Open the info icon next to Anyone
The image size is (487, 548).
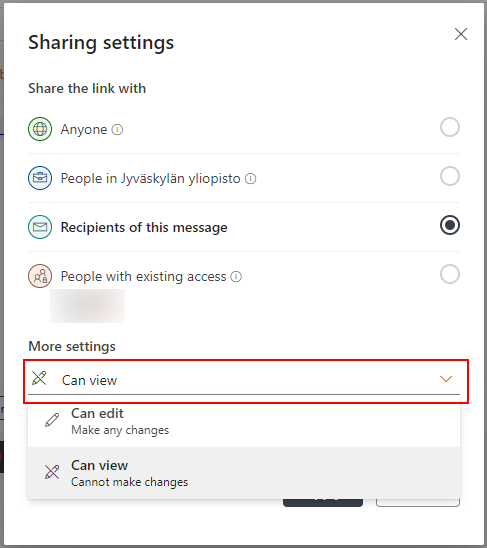(x=117, y=130)
